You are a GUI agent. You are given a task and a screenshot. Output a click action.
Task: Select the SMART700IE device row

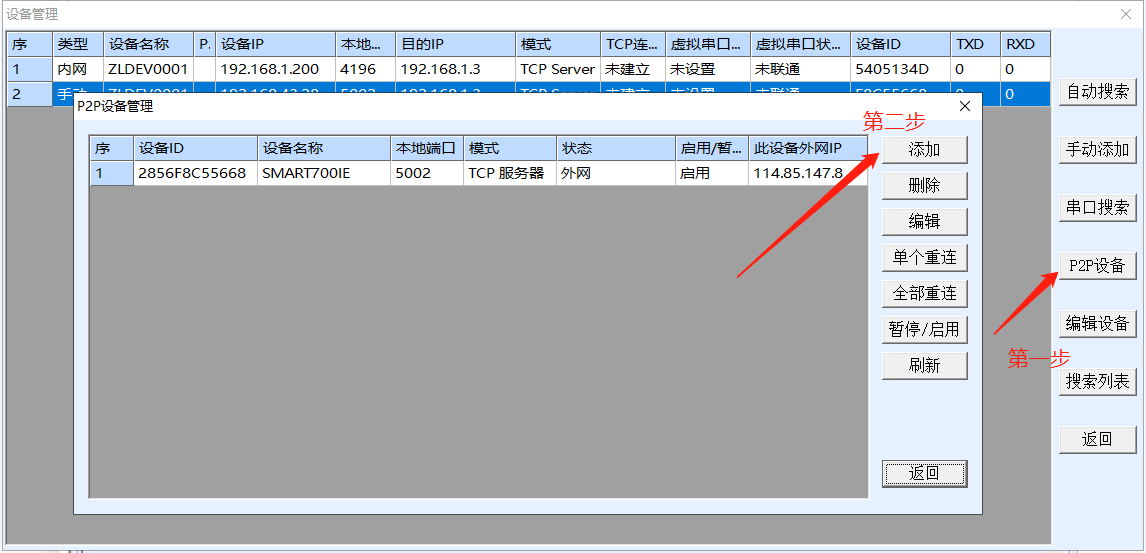(x=322, y=173)
